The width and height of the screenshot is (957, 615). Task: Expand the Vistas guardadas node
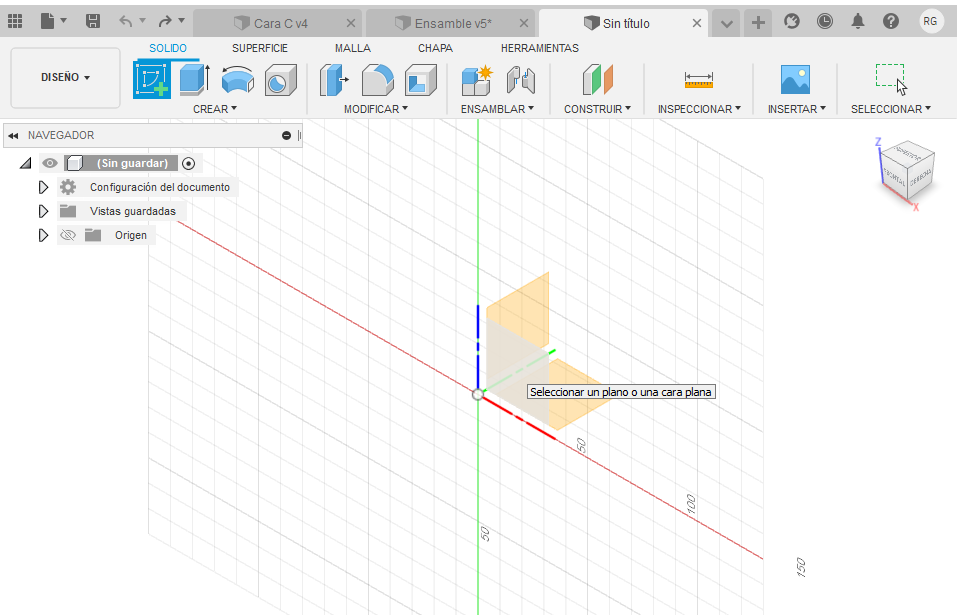tap(43, 211)
